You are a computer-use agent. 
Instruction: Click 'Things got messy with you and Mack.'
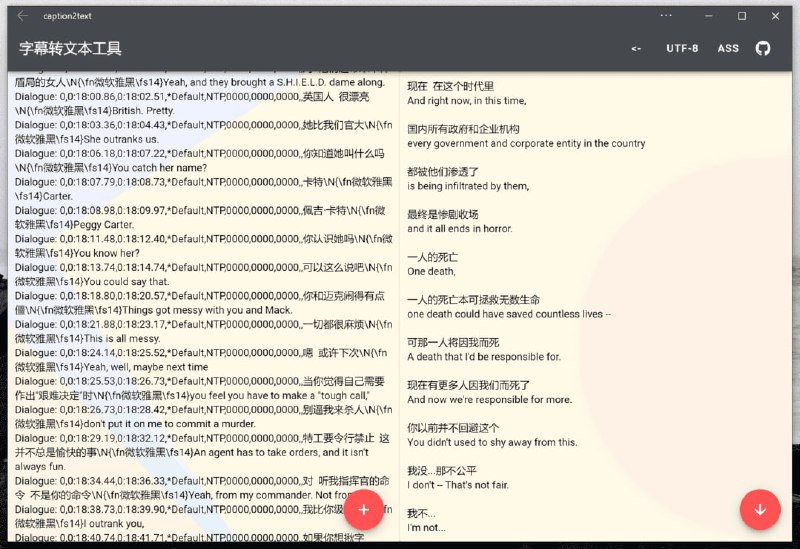[x=207, y=310]
